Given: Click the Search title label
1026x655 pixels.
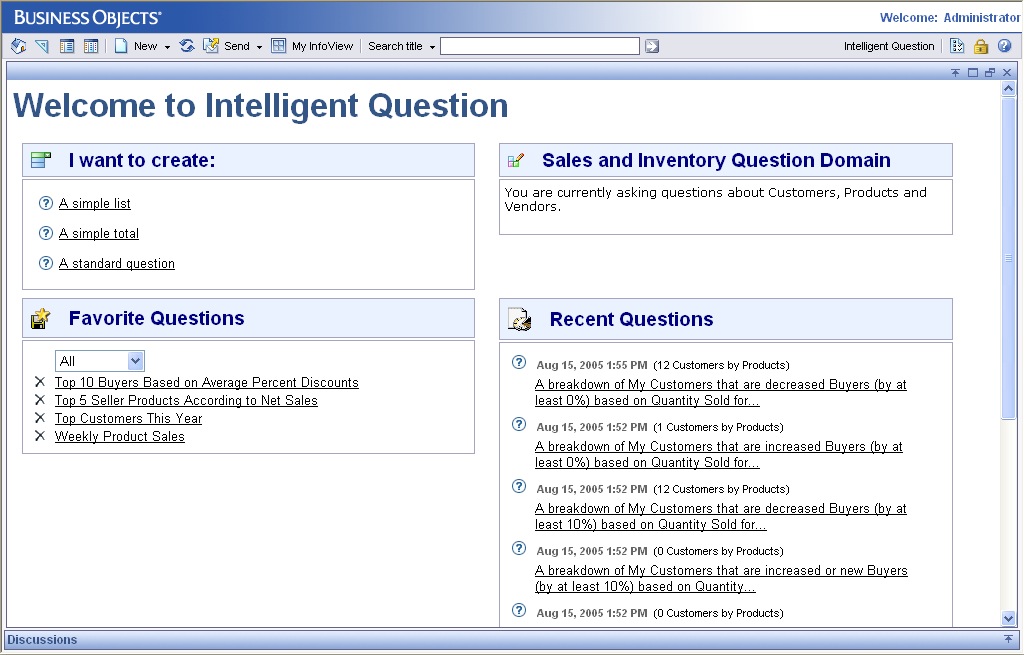Looking at the screenshot, I should [395, 46].
